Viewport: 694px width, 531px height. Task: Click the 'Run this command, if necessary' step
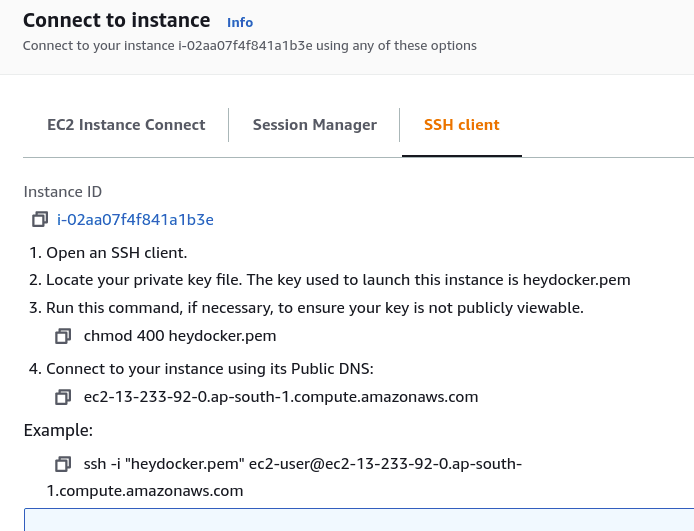point(306,308)
